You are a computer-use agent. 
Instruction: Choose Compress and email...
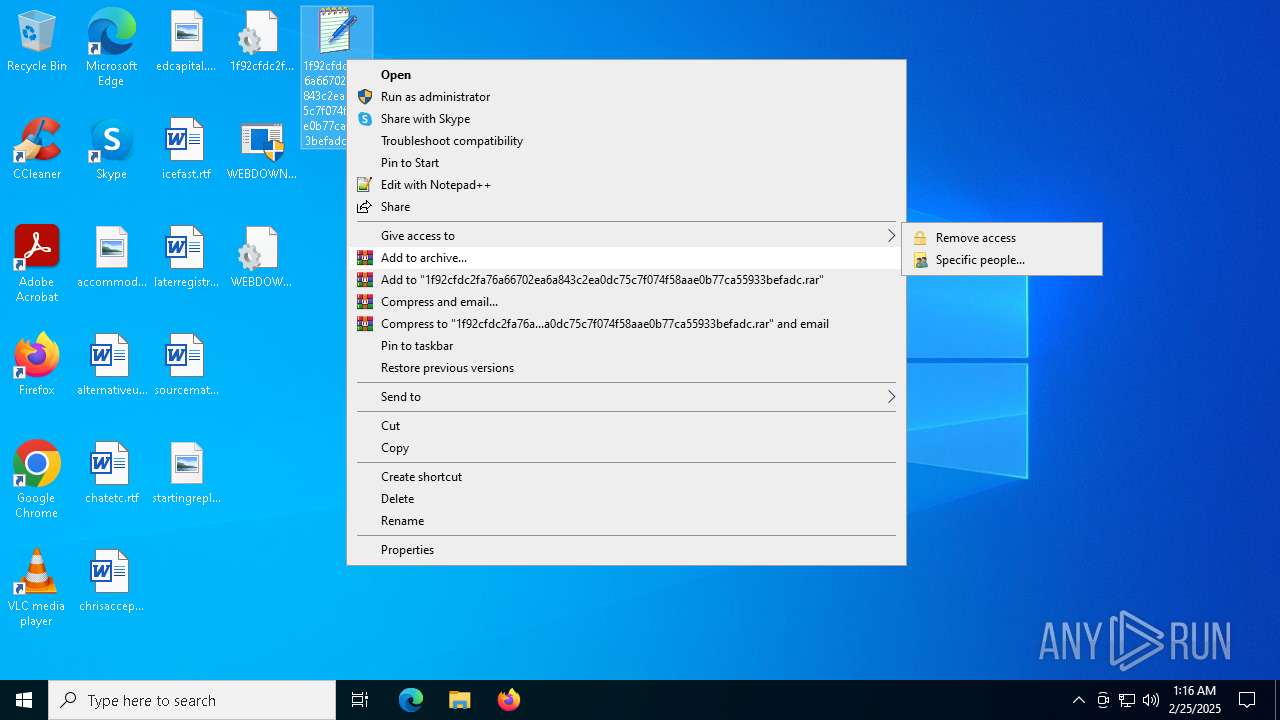[626, 302]
